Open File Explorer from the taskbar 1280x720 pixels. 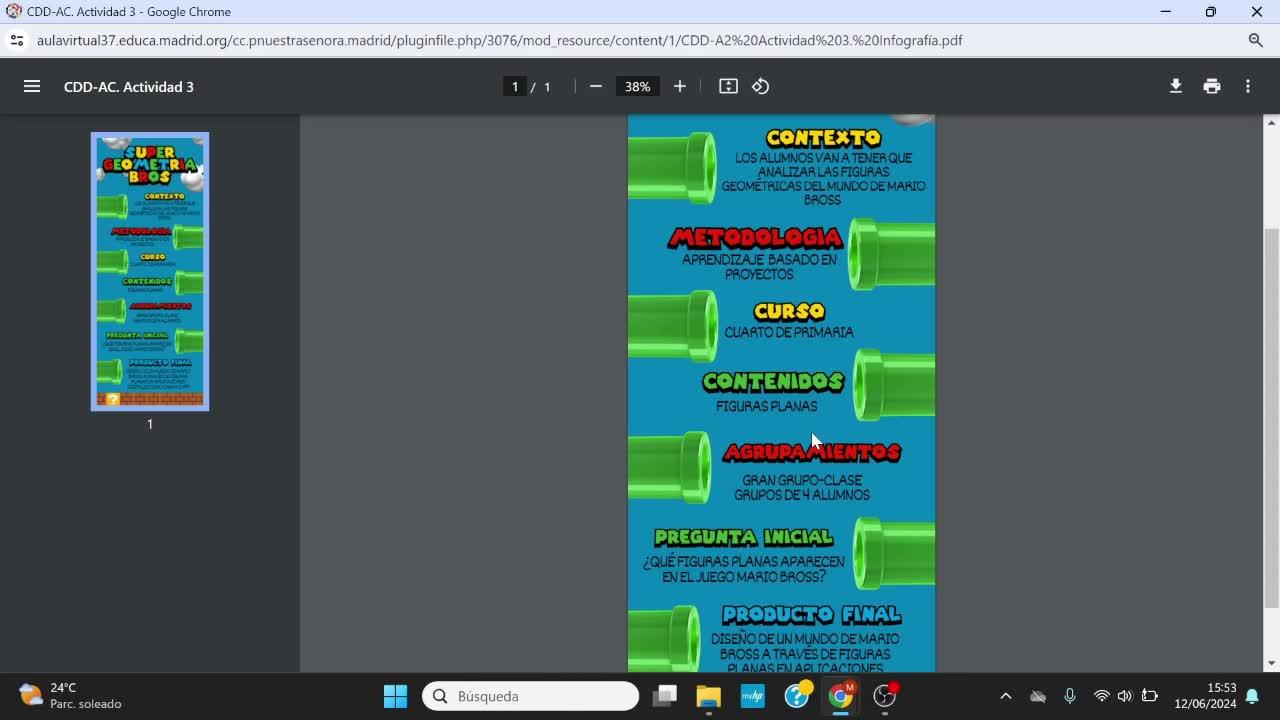tap(708, 696)
